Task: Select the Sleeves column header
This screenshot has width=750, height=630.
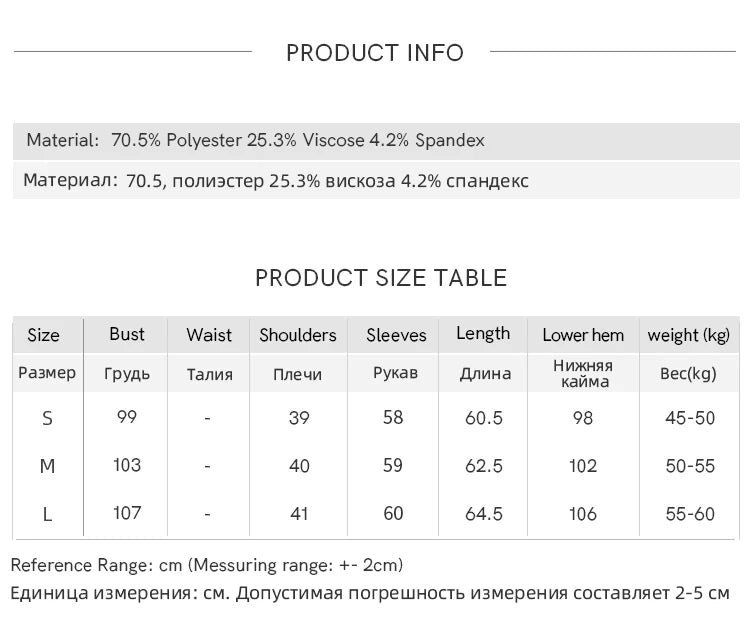Action: [x=396, y=335]
